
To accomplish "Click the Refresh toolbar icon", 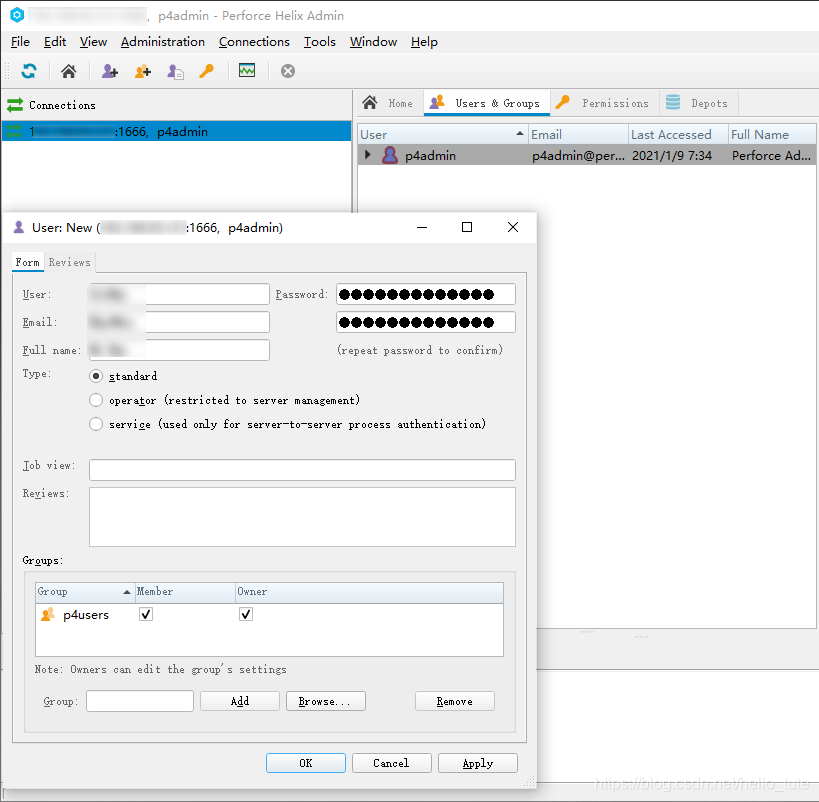I will [29, 71].
